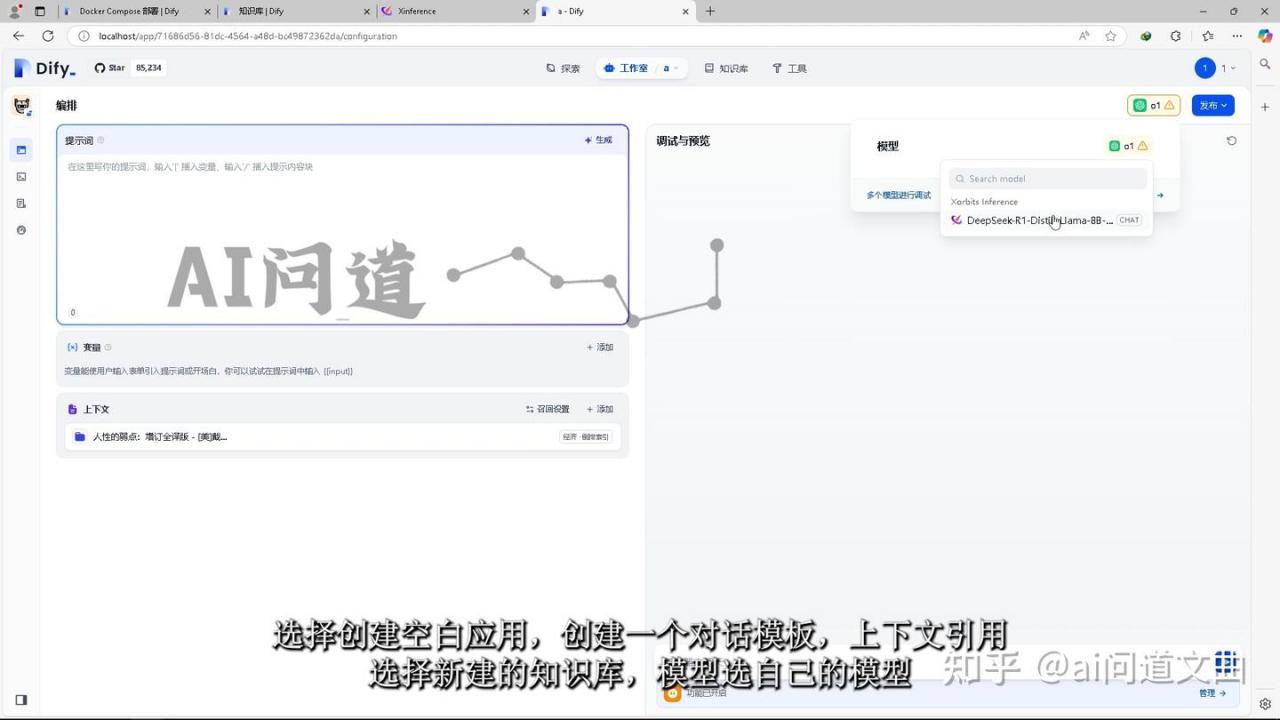Open a new browser tab

pyautogui.click(x=710, y=11)
